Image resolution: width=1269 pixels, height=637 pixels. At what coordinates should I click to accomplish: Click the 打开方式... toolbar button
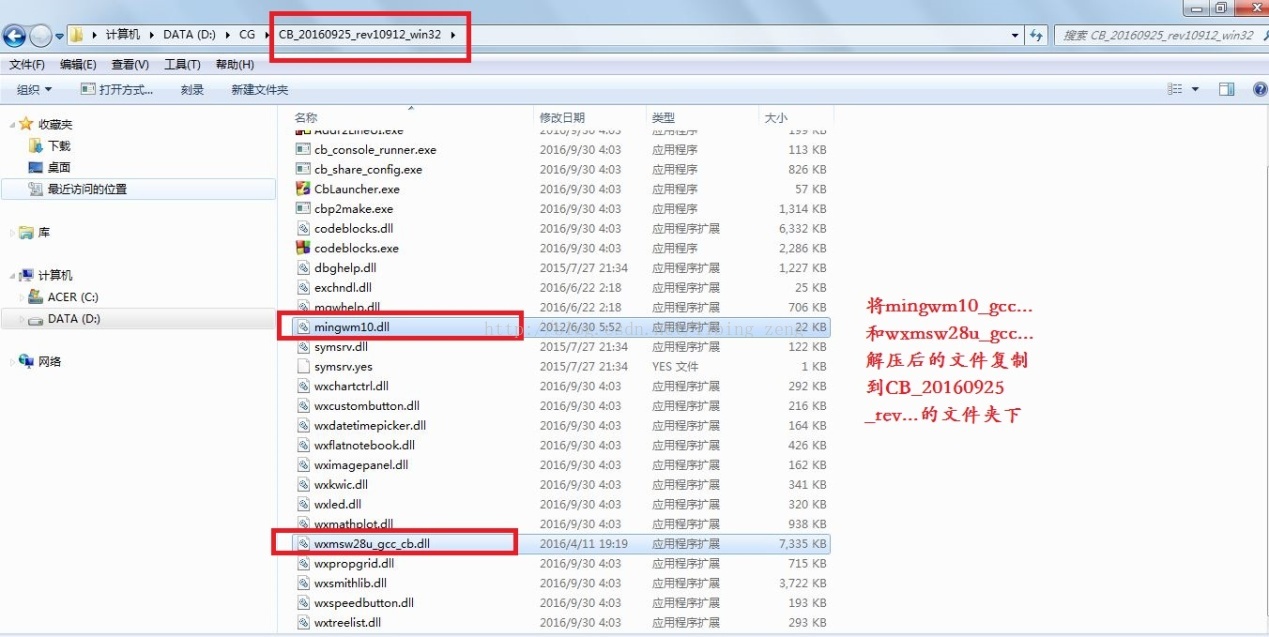click(117, 90)
